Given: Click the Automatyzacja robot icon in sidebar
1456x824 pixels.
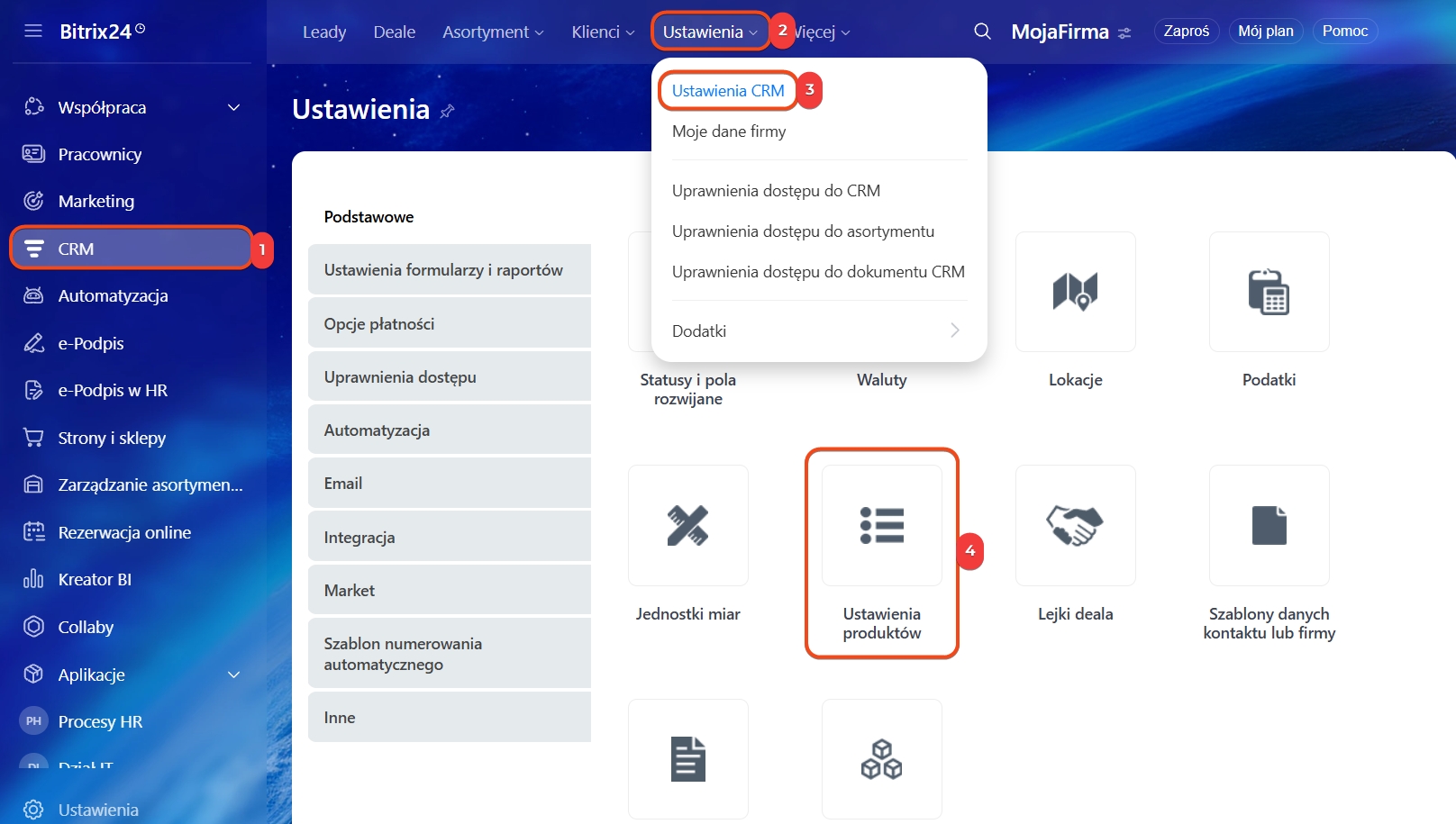Looking at the screenshot, I should point(34,295).
